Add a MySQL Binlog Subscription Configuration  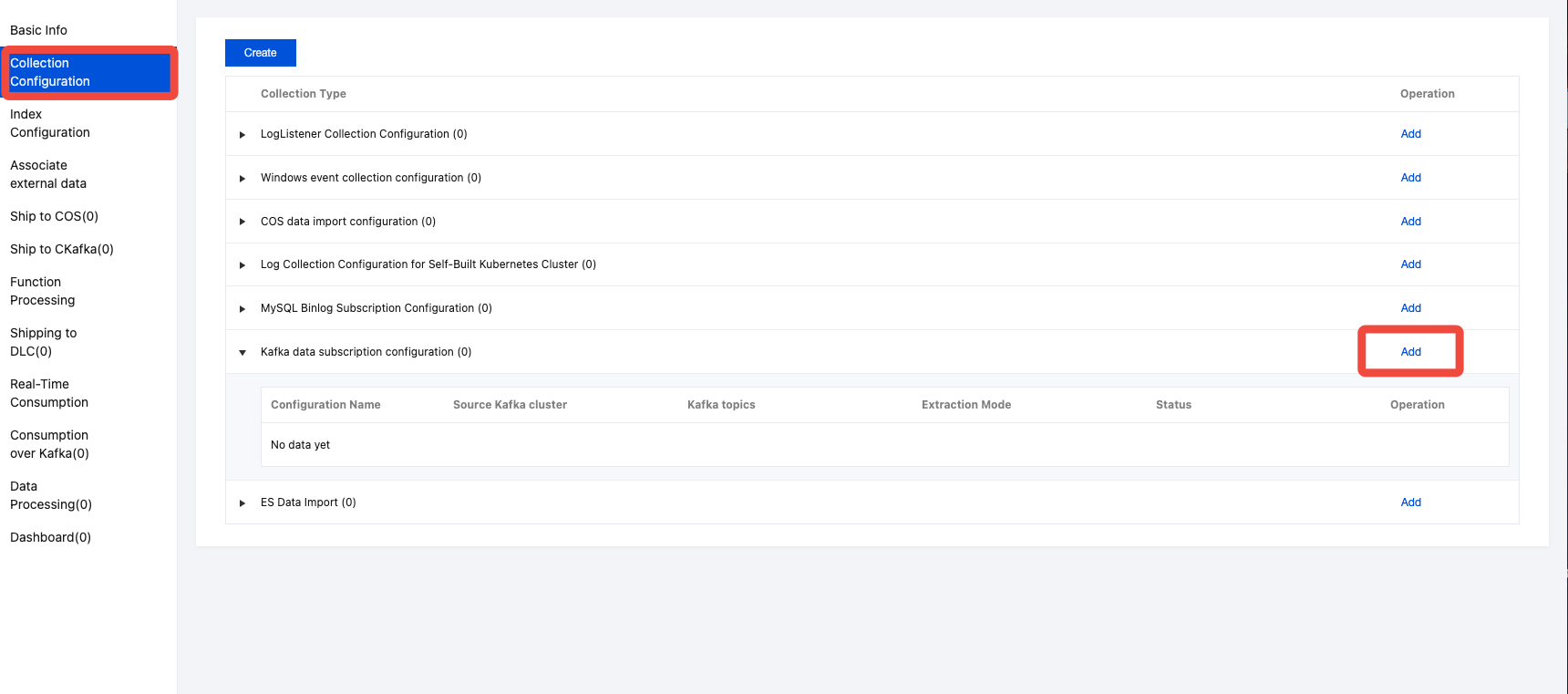[x=1410, y=308]
